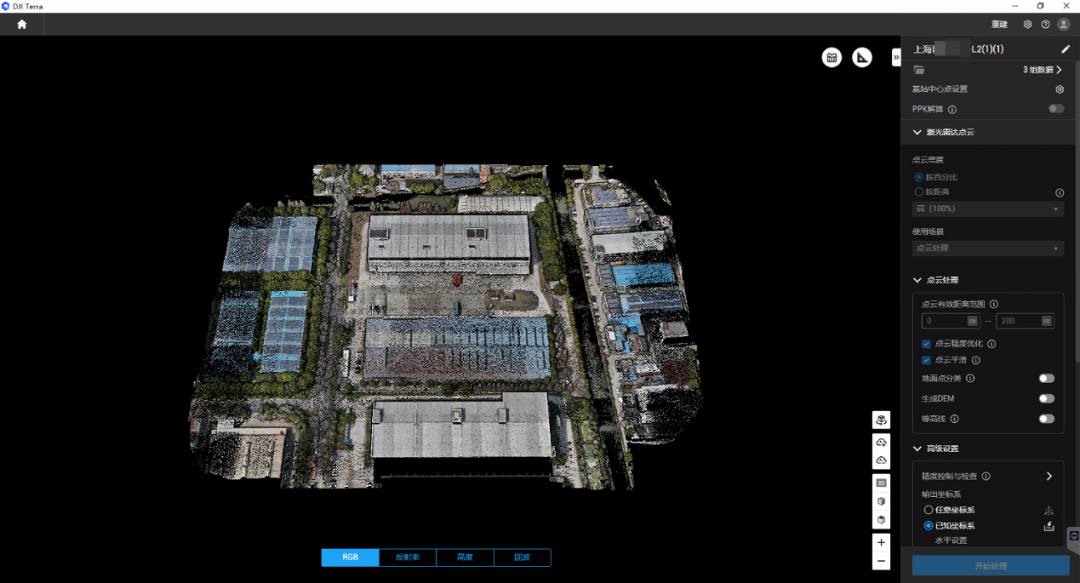Open the project folder icon
Image resolution: width=1080 pixels, height=583 pixels.
tap(919, 70)
